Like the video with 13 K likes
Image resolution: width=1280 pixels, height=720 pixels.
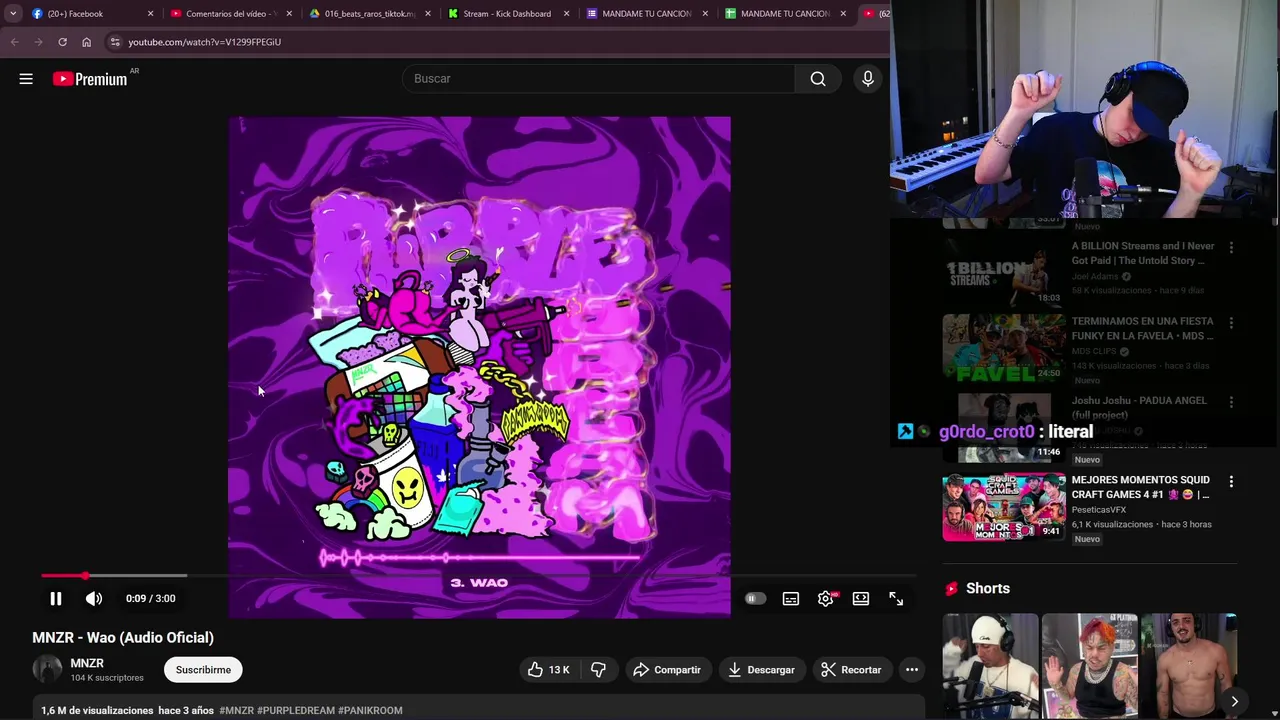pyautogui.click(x=548, y=670)
